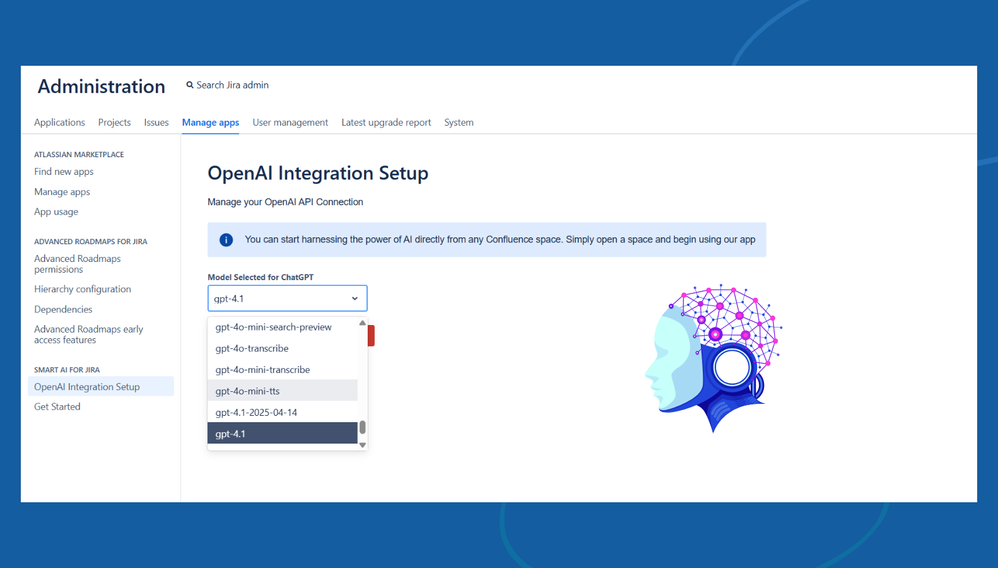This screenshot has width=998, height=568.
Task: Click 'Manage your OpenAI API Connection' text
Action: pyautogui.click(x=285, y=202)
